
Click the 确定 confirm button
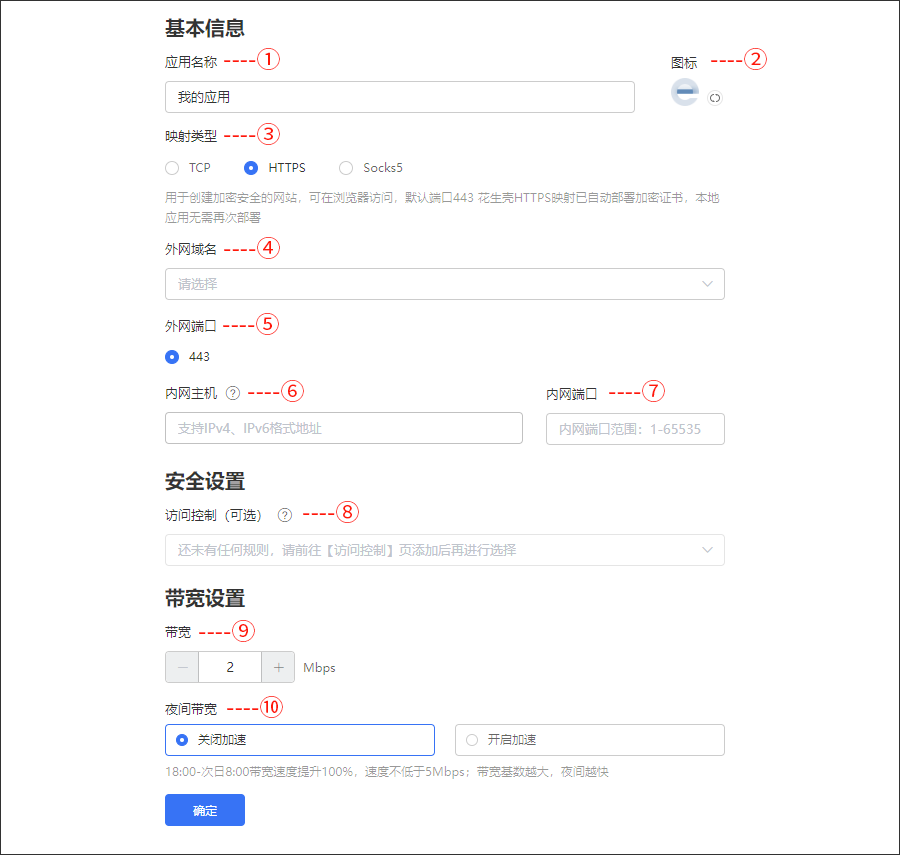tap(204, 810)
